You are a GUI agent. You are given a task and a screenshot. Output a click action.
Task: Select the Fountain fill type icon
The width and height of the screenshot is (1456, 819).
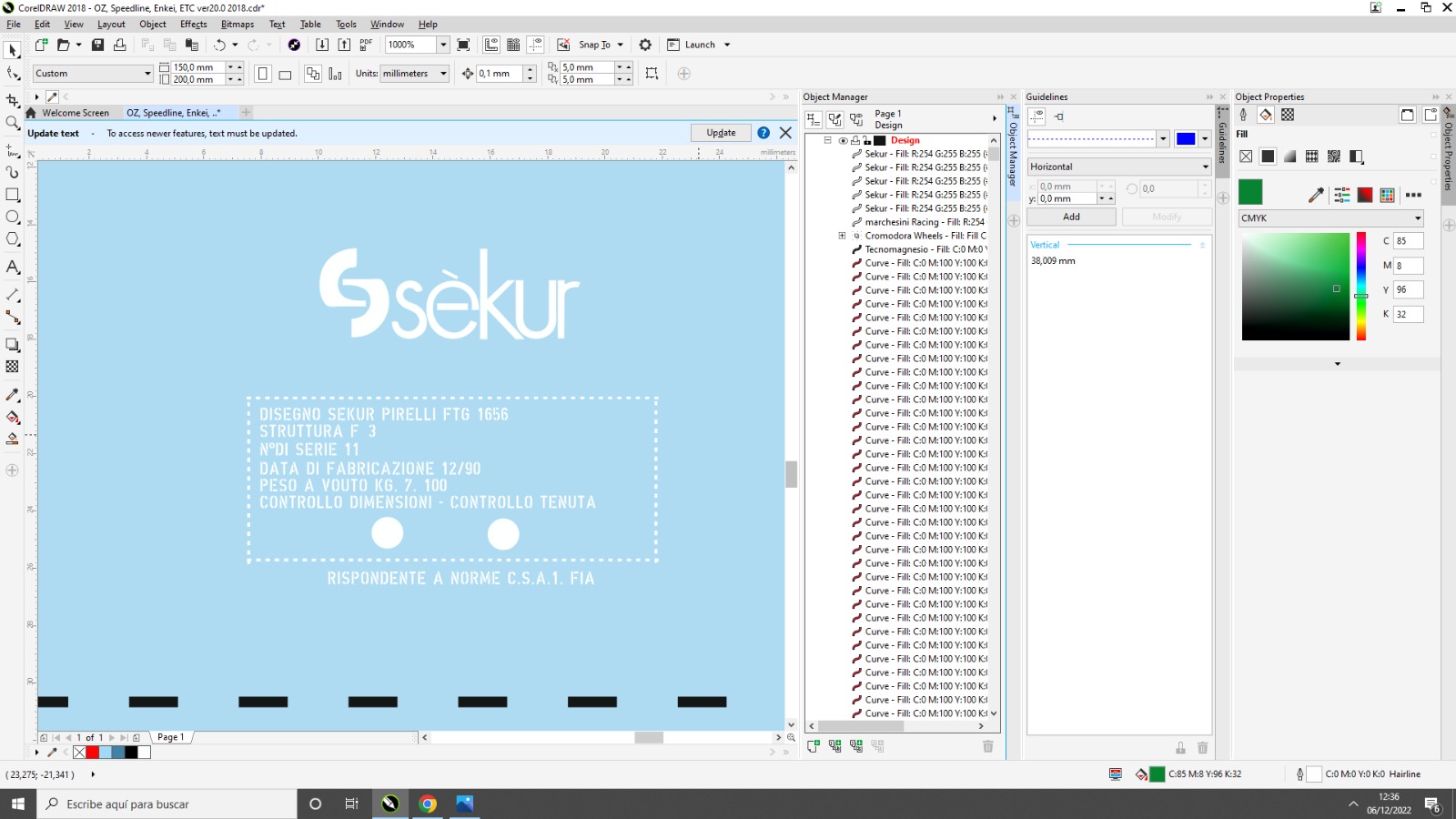(x=1289, y=157)
